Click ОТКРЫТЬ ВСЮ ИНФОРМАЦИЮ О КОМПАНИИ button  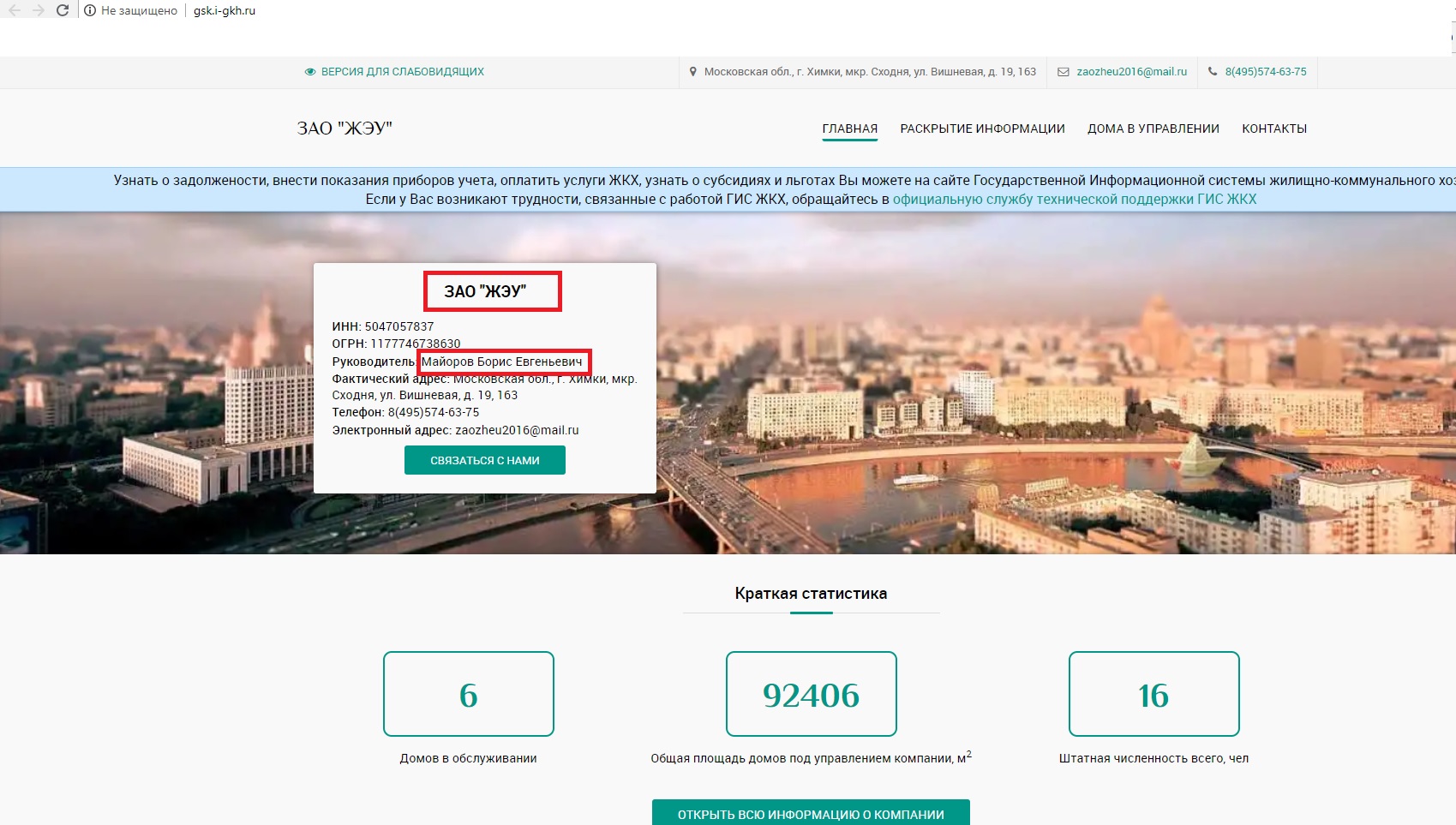pos(811,812)
